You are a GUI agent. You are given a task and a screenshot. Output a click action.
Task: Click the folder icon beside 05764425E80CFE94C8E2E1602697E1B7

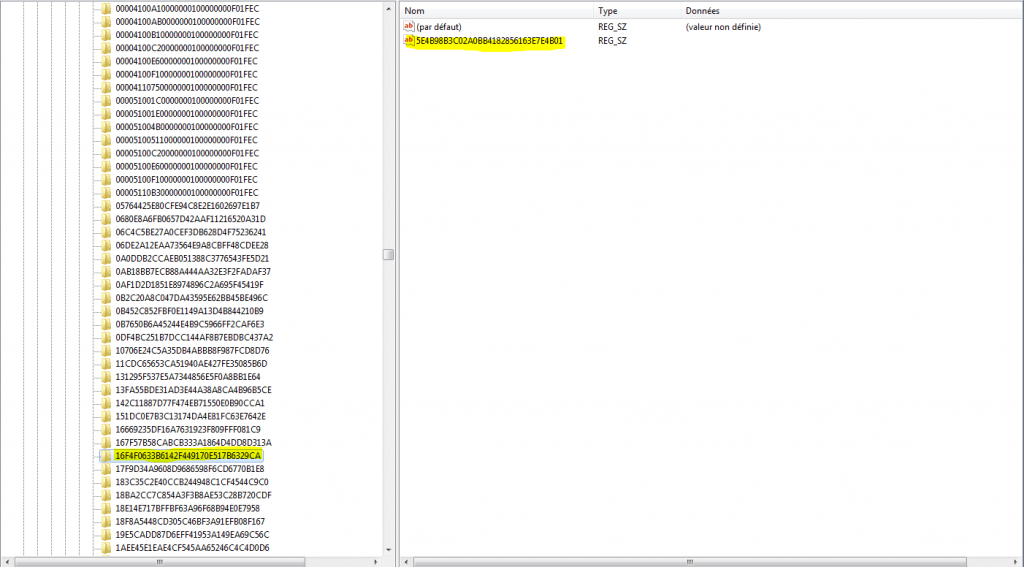(106, 206)
